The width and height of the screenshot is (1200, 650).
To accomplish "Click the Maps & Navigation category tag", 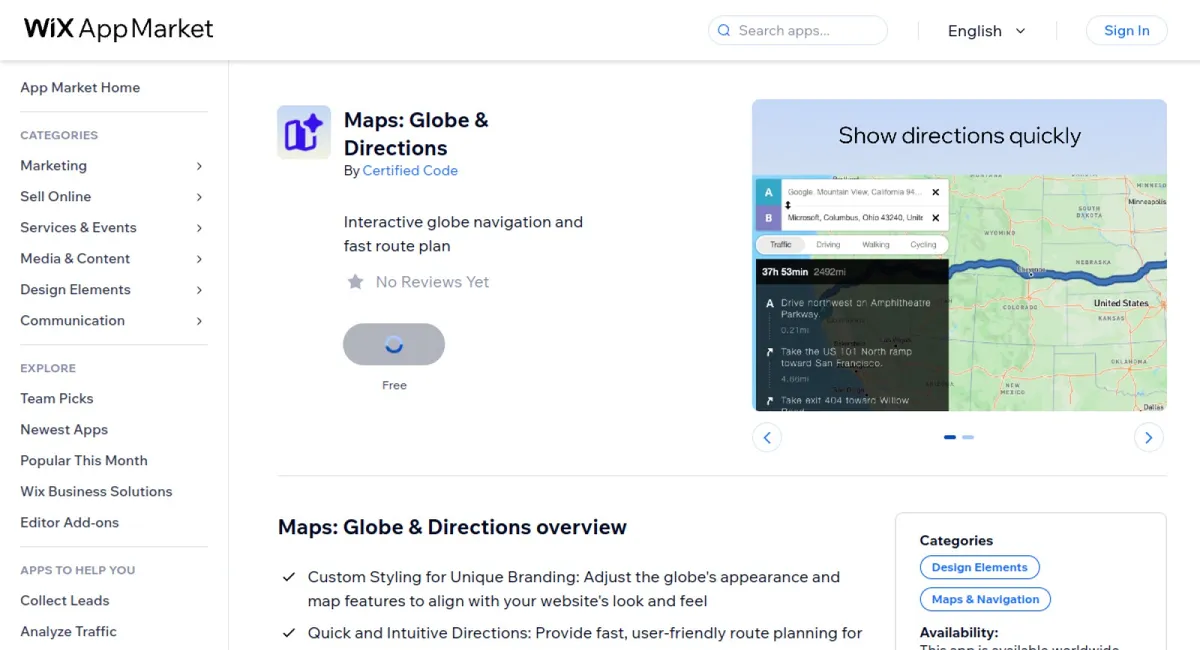I will pyautogui.click(x=985, y=599).
